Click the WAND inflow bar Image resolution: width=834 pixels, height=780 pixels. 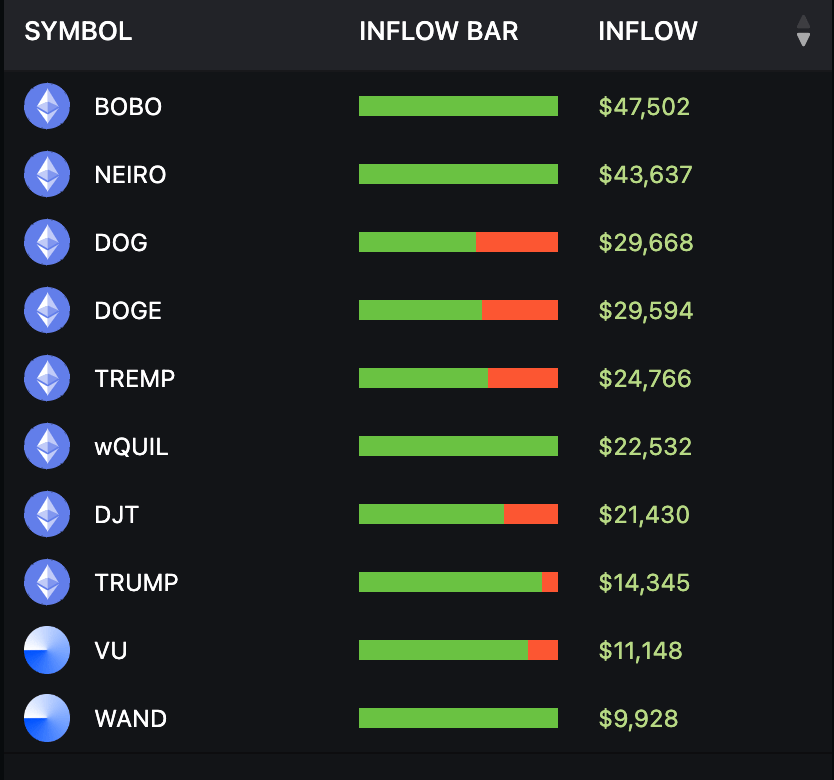point(458,718)
